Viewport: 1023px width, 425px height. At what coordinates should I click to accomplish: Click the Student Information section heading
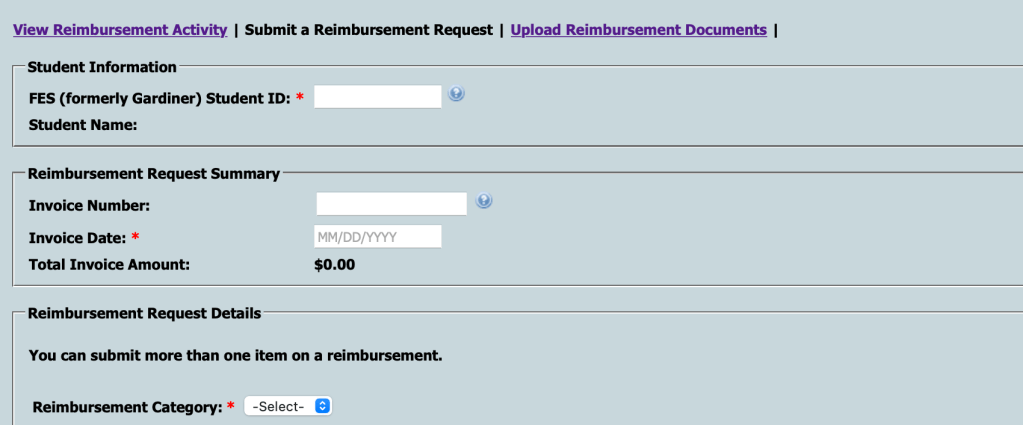tap(102, 67)
